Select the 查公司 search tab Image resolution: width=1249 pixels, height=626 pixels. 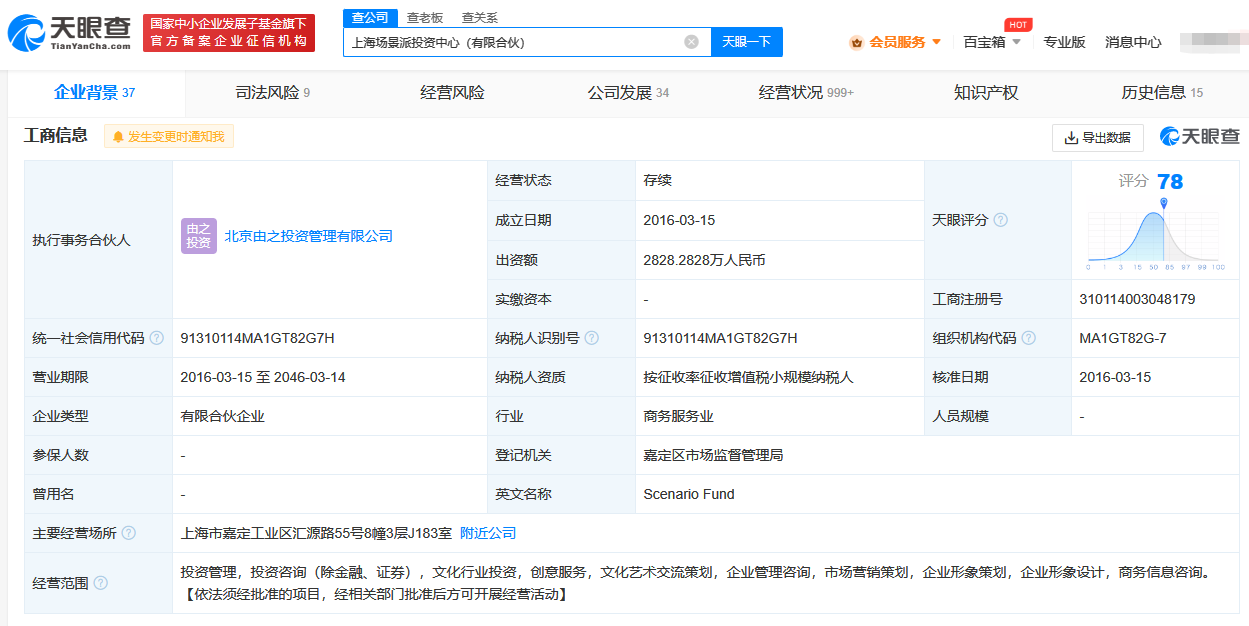[x=370, y=17]
